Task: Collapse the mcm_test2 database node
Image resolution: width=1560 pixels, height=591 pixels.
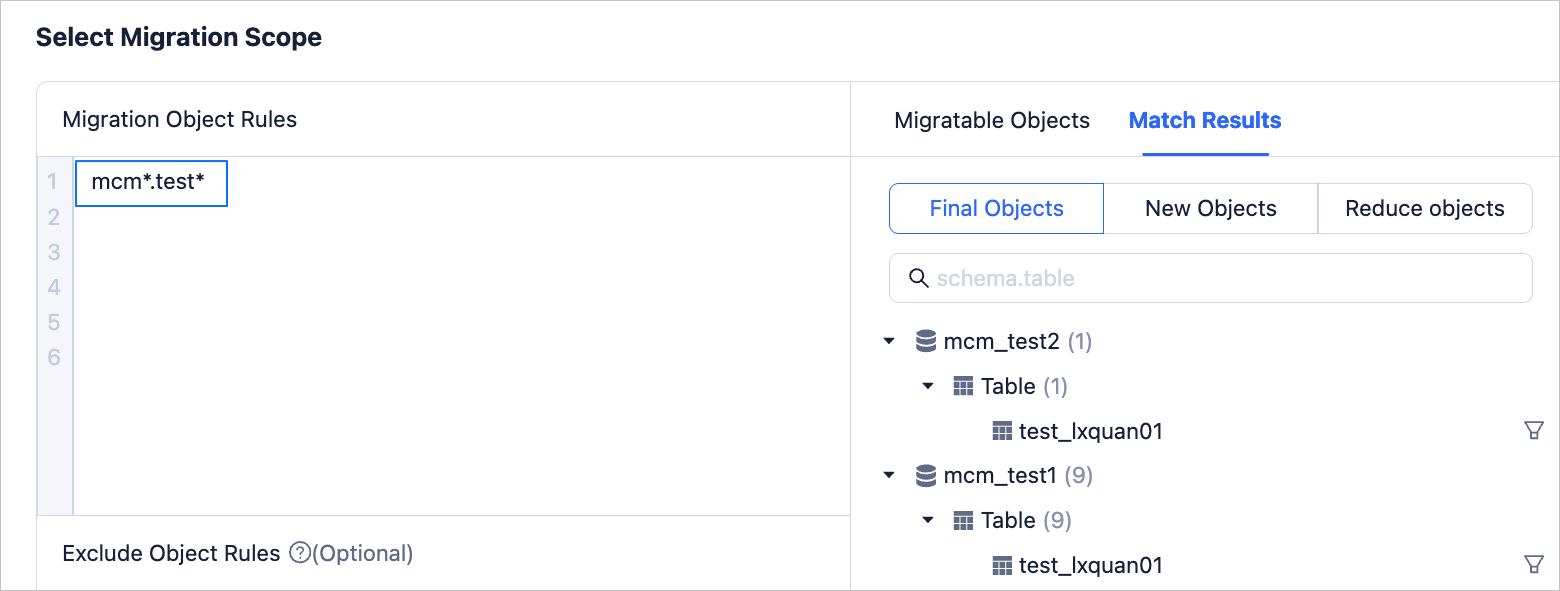Action: 889,342
